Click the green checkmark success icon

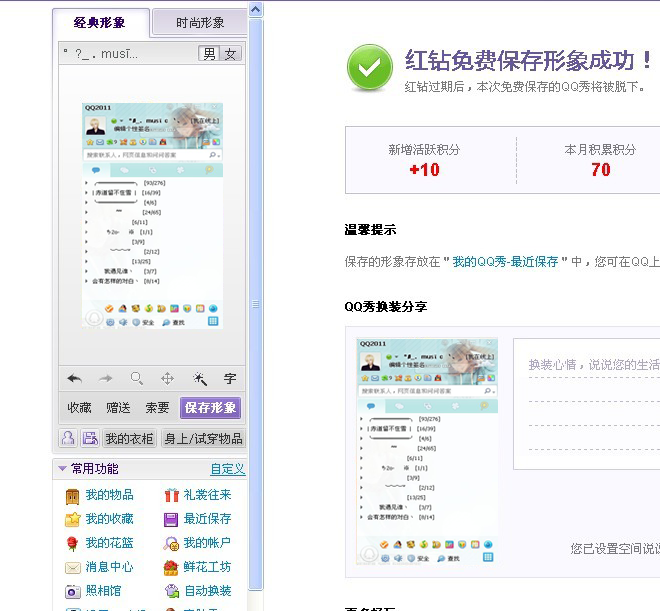pyautogui.click(x=370, y=67)
